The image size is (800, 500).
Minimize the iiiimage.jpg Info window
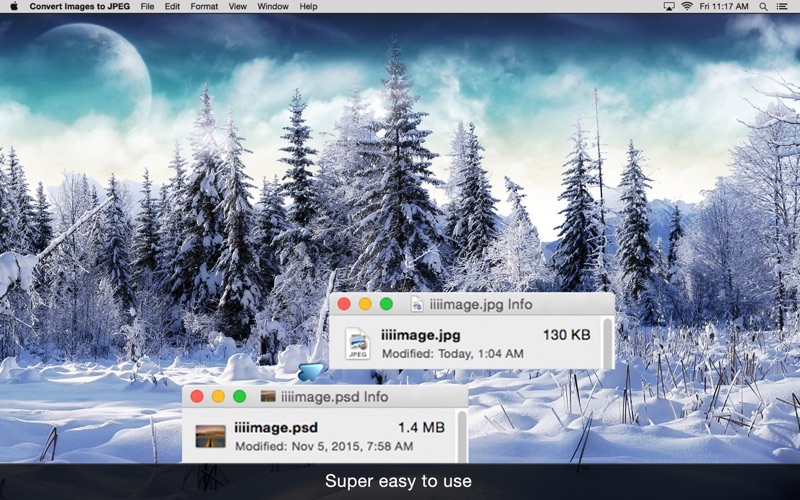[x=365, y=304]
